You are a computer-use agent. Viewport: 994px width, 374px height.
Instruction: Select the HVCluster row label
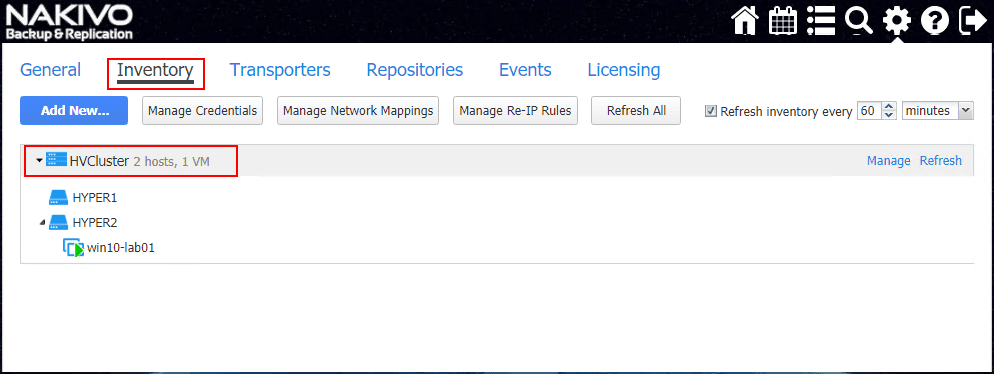pyautogui.click(x=100, y=161)
